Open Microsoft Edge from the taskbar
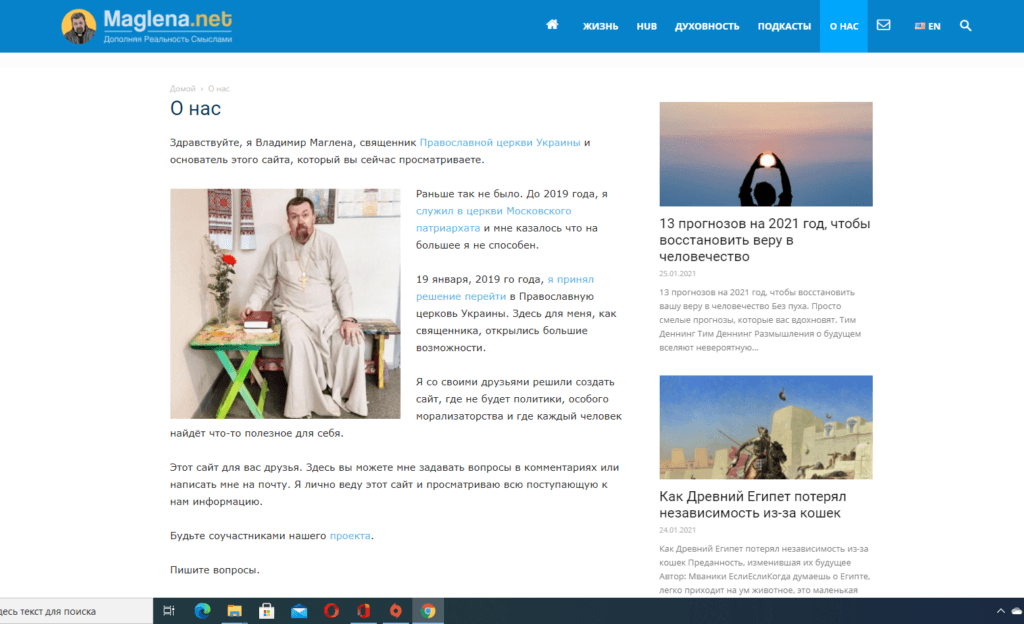Viewport: 1024px width, 624px height. coord(202,611)
